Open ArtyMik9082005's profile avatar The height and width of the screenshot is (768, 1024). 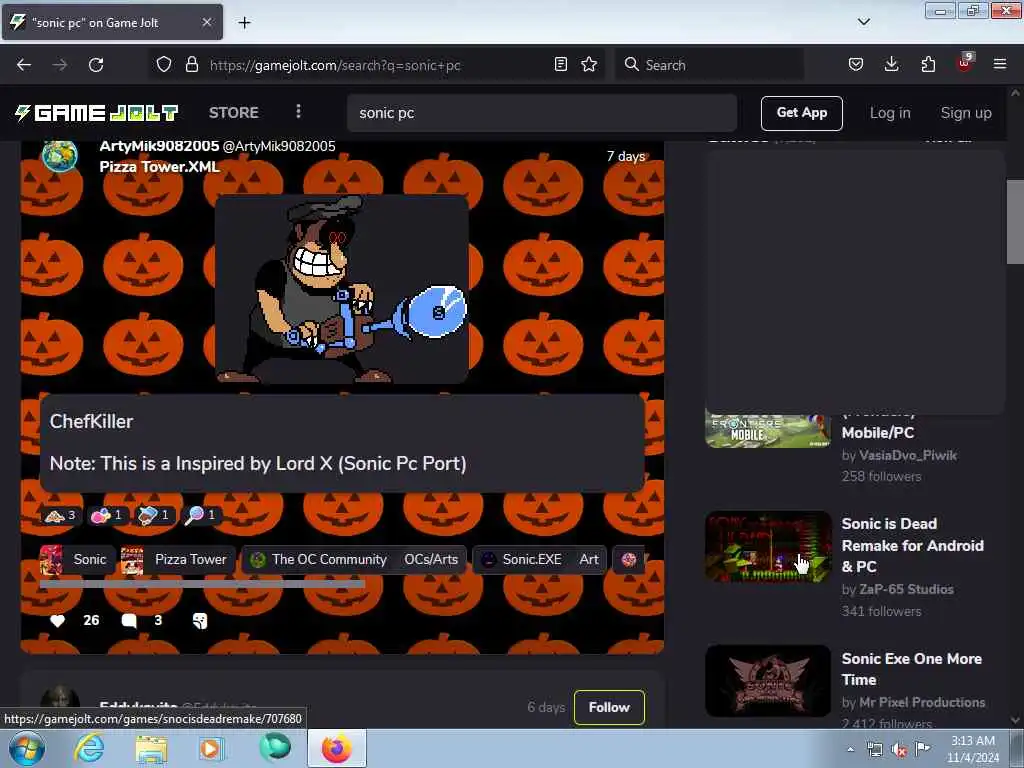pos(59,157)
